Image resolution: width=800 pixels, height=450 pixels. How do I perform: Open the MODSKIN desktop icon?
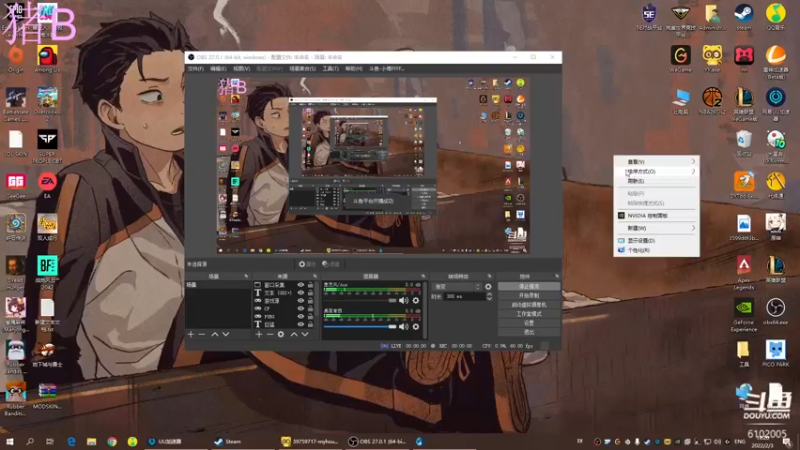point(47,396)
